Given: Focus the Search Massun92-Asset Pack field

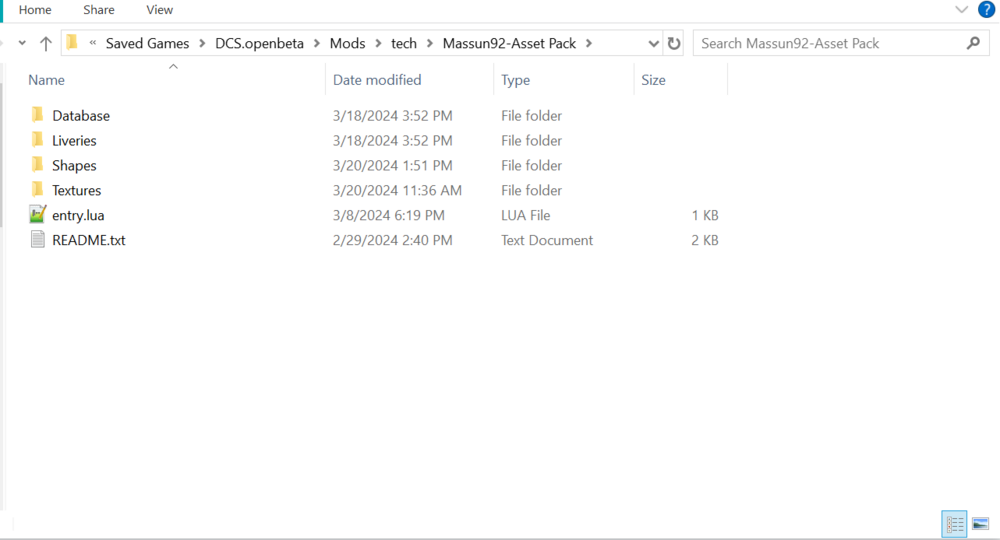Looking at the screenshot, I should point(830,44).
